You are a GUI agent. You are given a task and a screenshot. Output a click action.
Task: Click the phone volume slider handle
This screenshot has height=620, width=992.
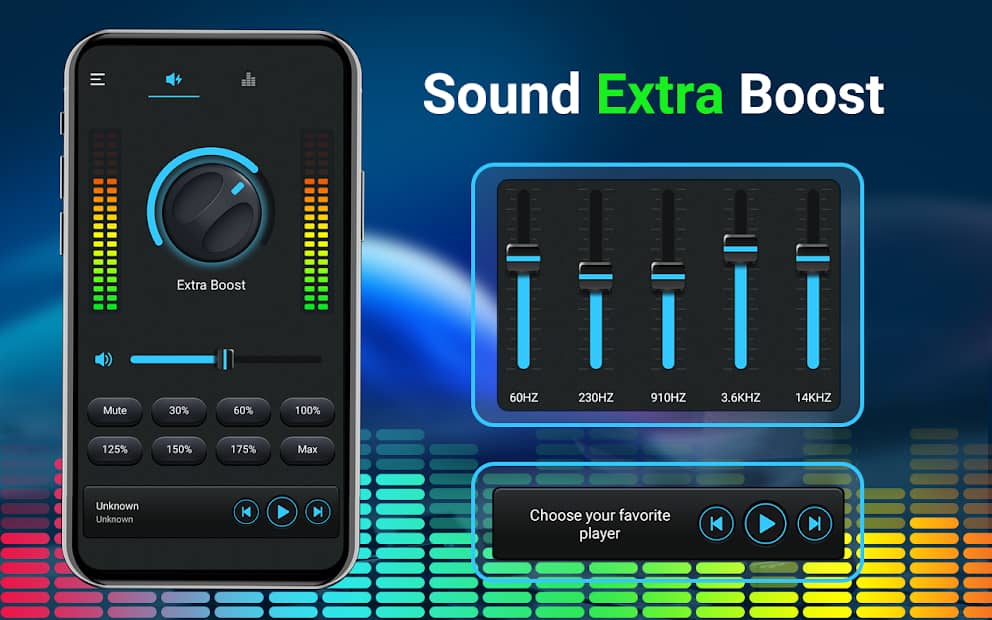225,359
